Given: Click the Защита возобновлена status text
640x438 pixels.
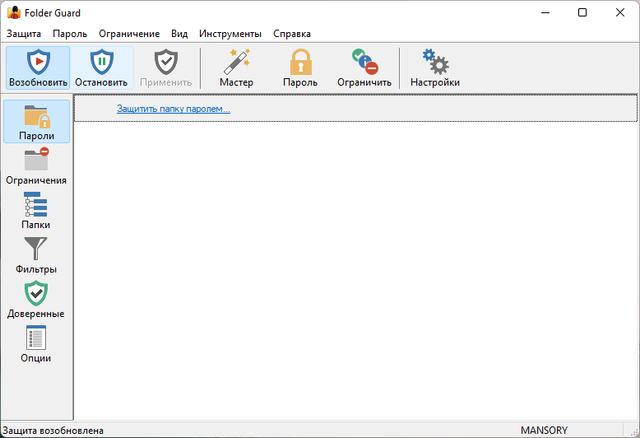Looking at the screenshot, I should (53, 431).
